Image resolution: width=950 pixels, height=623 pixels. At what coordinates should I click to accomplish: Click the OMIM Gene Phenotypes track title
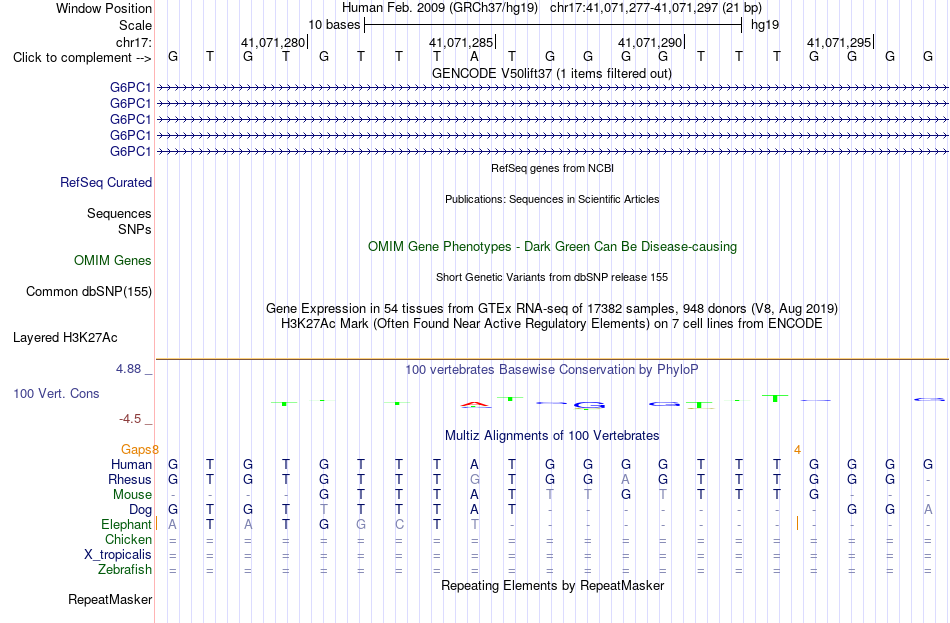552,247
